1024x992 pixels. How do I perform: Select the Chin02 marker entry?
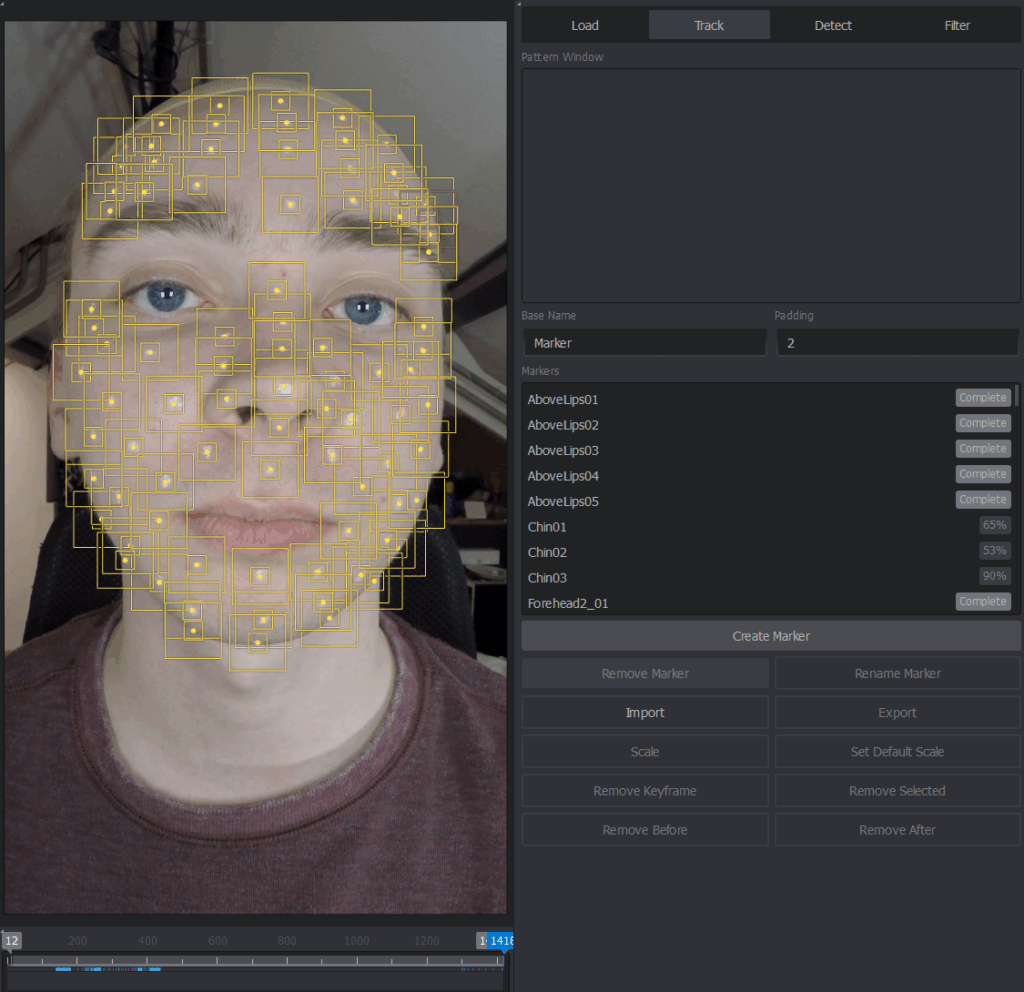pos(547,552)
